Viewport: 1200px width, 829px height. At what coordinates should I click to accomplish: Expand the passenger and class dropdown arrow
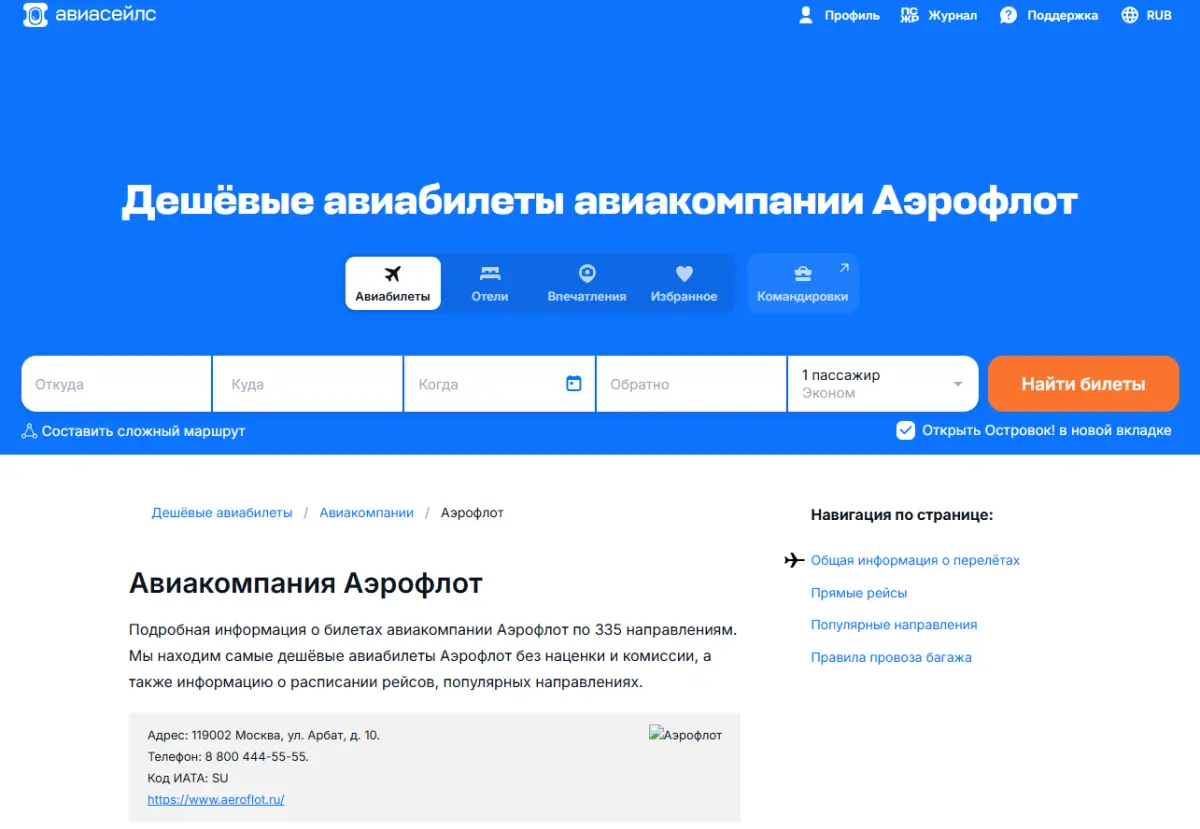958,384
